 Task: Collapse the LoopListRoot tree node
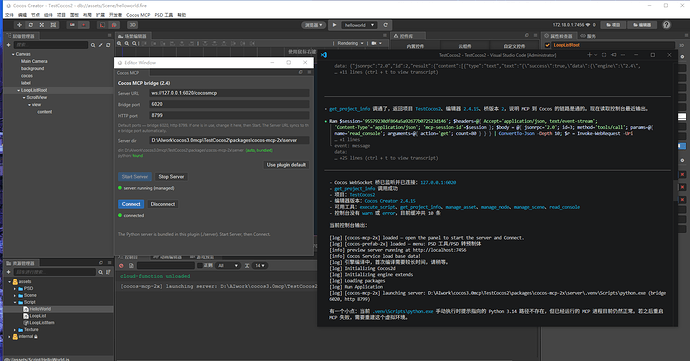coord(18,90)
